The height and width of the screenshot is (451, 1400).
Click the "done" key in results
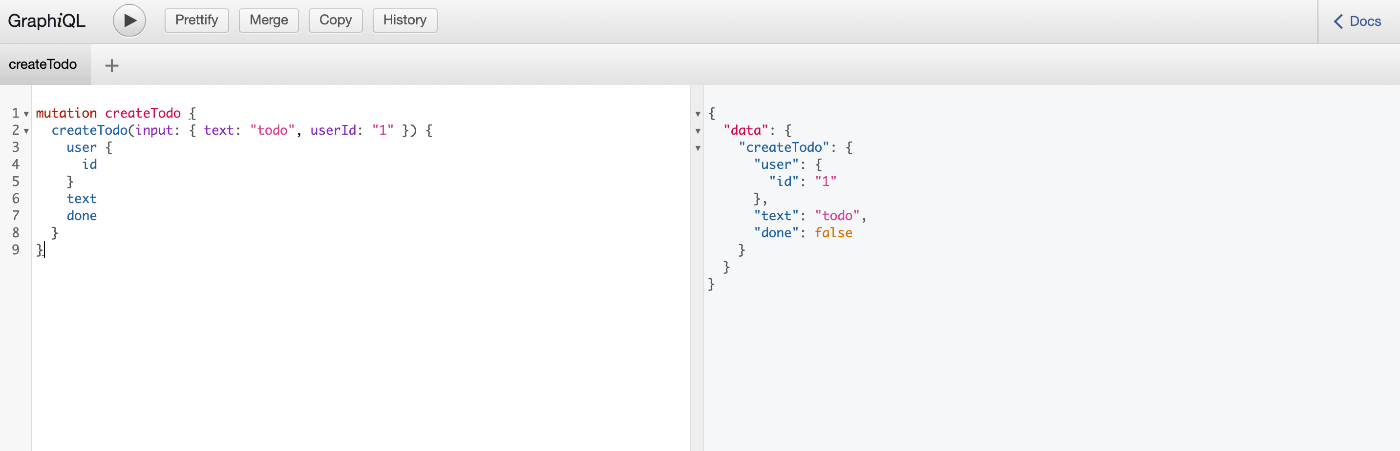777,232
